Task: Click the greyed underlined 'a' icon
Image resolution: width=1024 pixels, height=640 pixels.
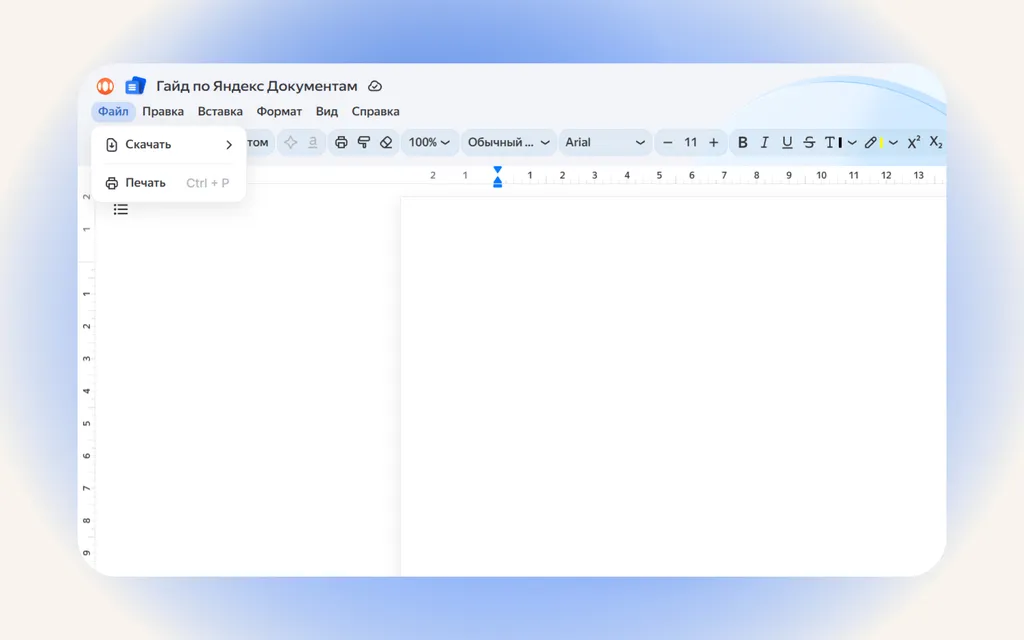Action: click(x=313, y=142)
